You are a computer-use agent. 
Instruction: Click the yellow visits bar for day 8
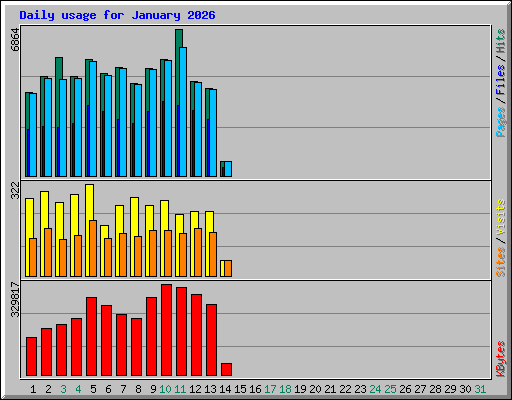[x=134, y=217]
